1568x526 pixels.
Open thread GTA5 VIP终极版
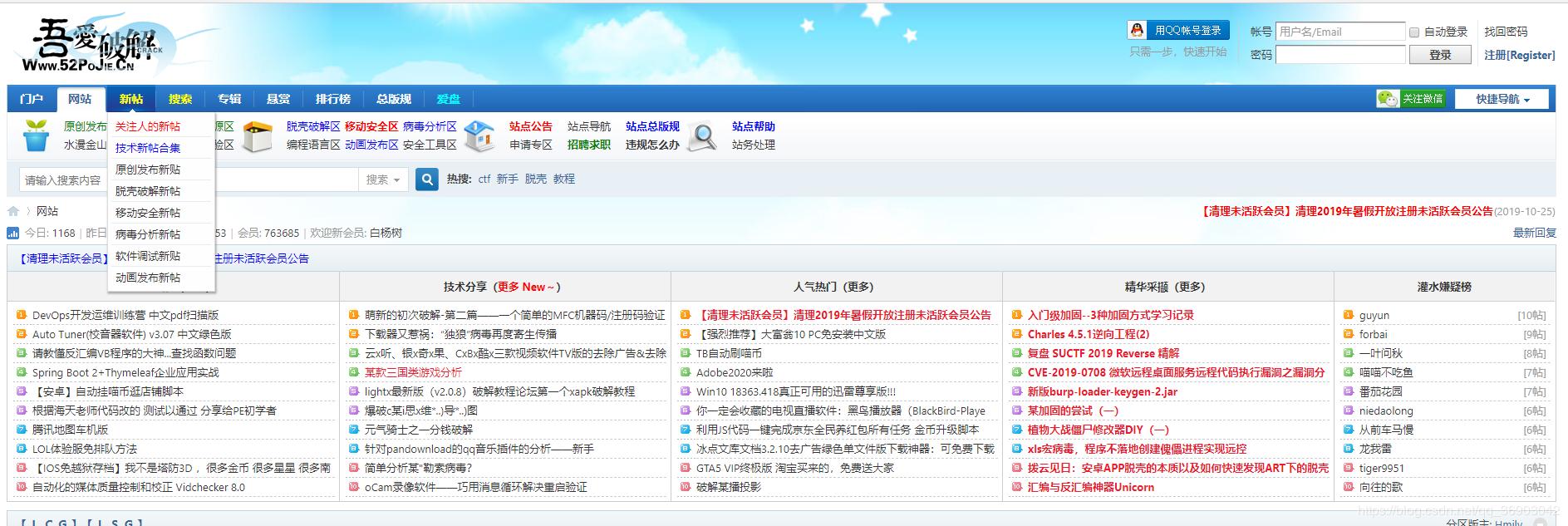tap(795, 468)
